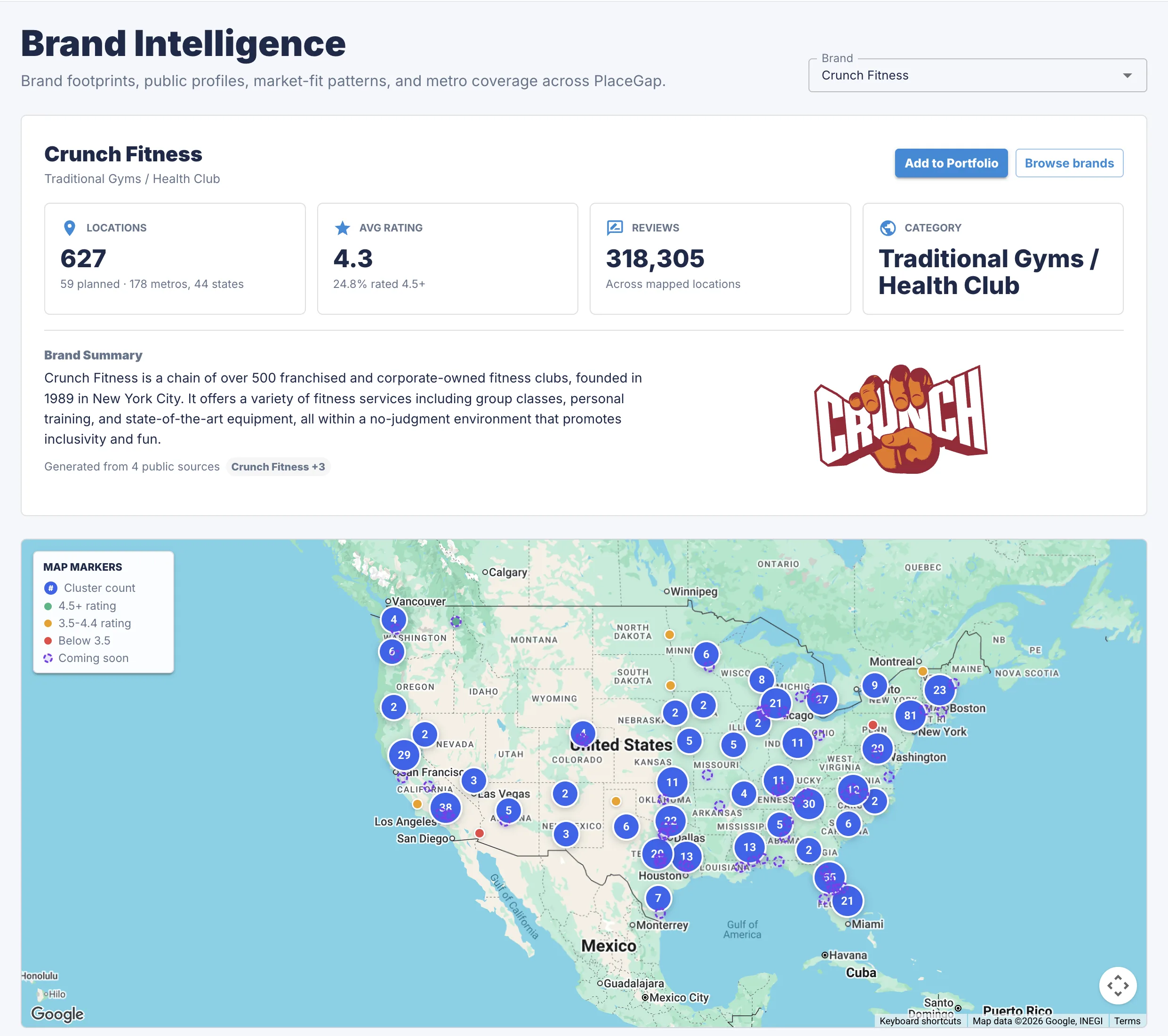The height and width of the screenshot is (1036, 1168).
Task: Click the orange marker near Los Angeles
Action: point(417,804)
